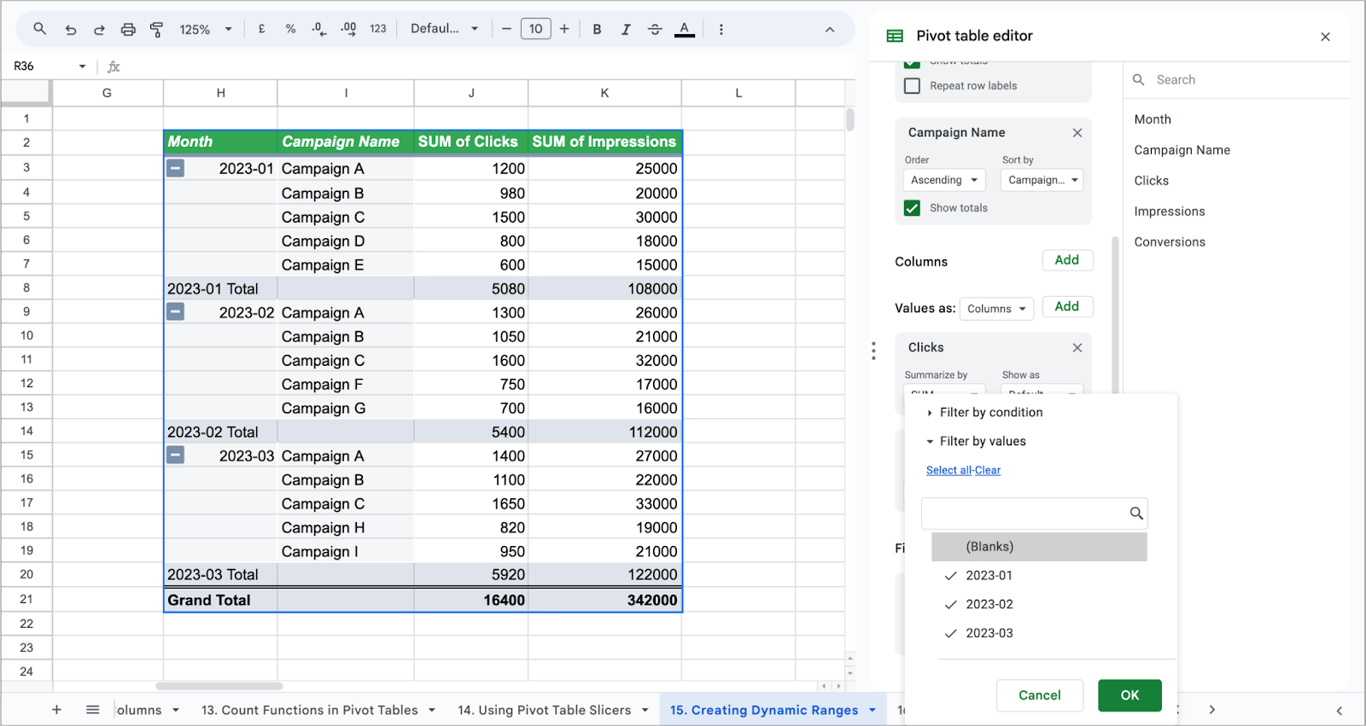
Task: Click the Clear link
Action: [x=988, y=470]
